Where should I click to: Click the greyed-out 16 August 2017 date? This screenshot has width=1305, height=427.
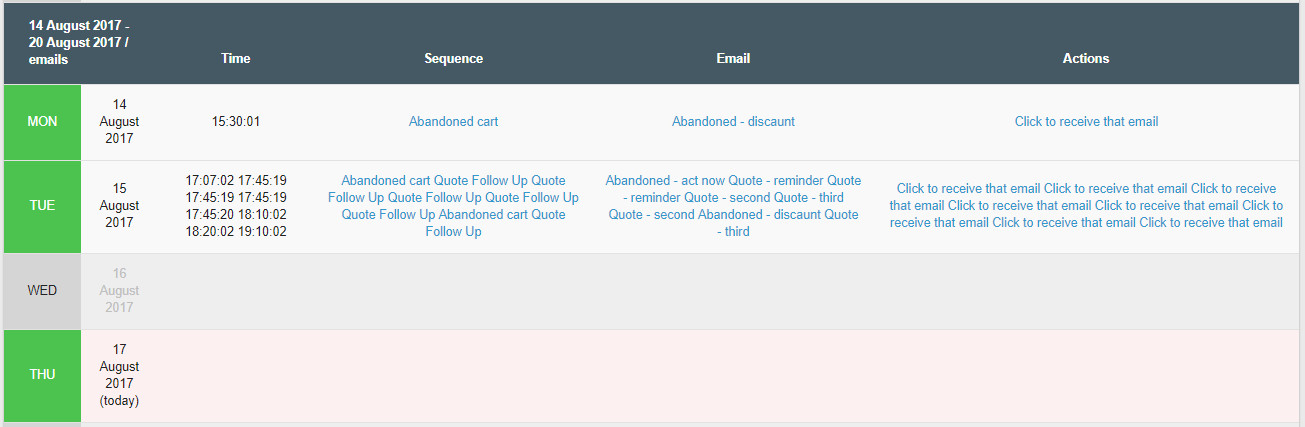(119, 291)
